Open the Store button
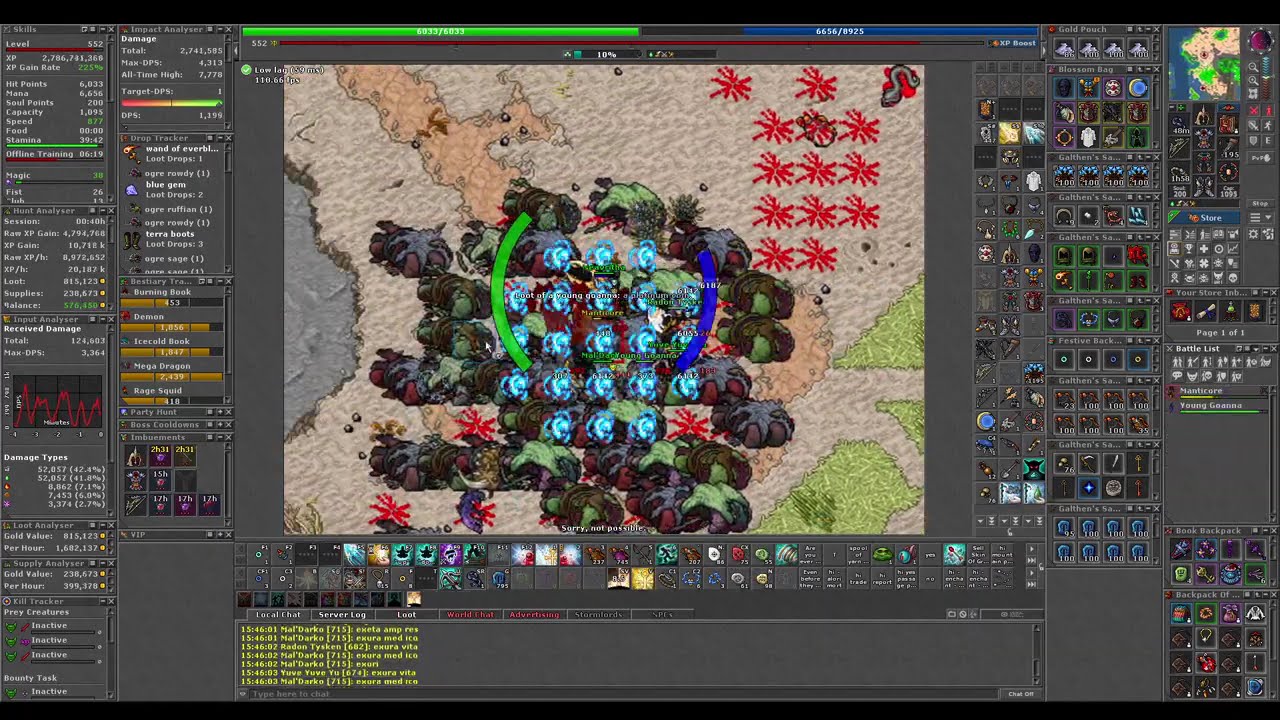 1204,217
